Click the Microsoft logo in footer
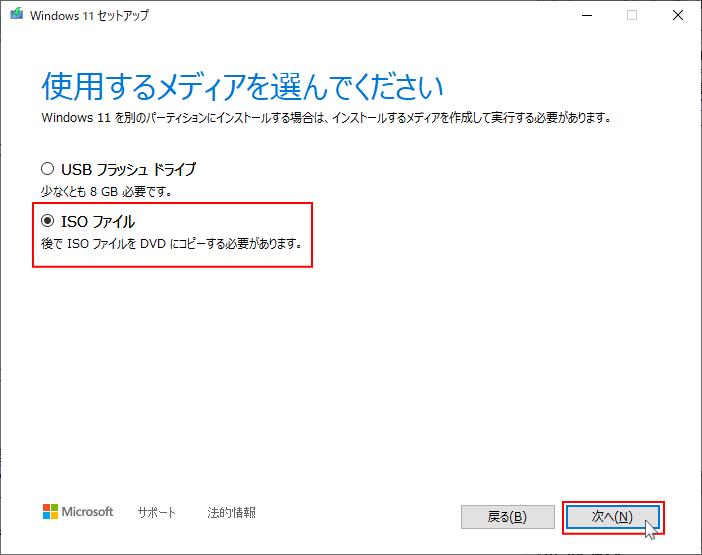 [78, 512]
